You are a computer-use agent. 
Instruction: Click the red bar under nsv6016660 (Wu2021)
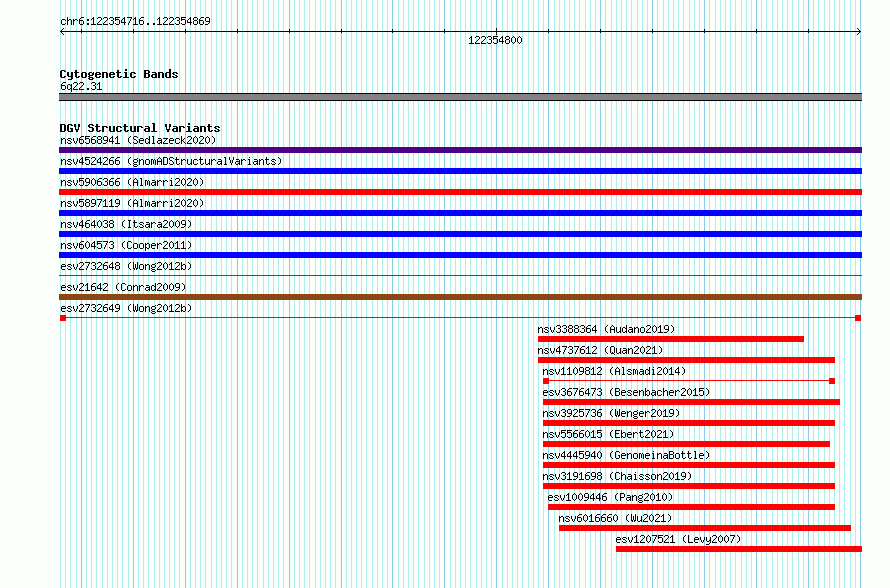coord(705,528)
